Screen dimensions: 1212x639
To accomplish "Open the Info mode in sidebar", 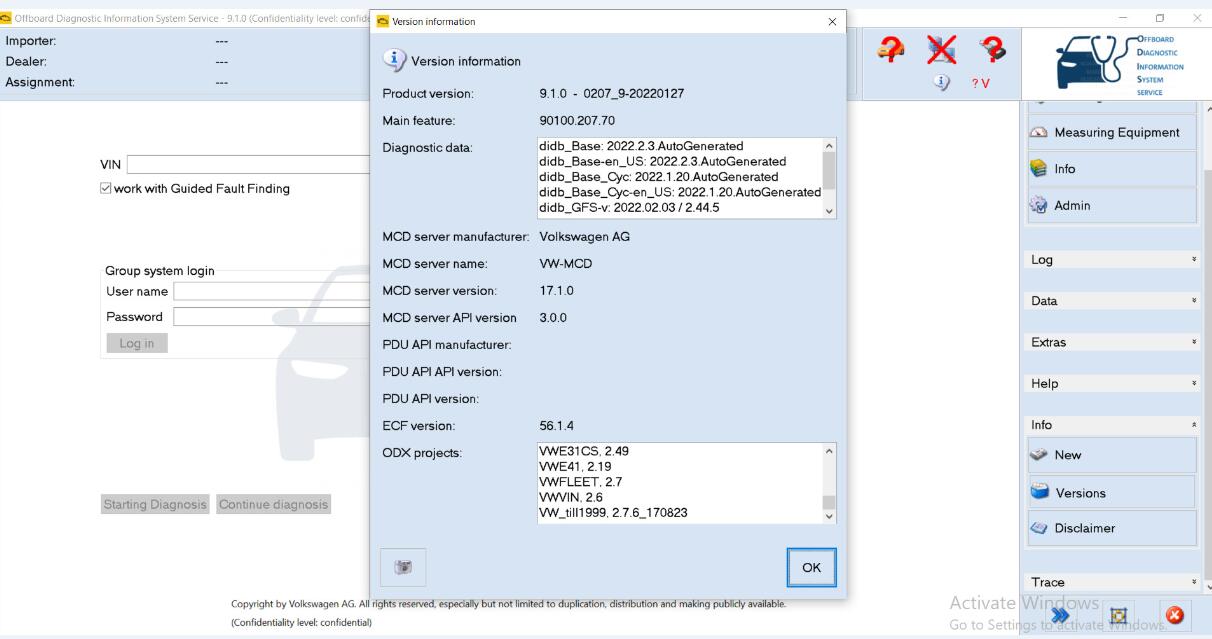I will [1112, 169].
